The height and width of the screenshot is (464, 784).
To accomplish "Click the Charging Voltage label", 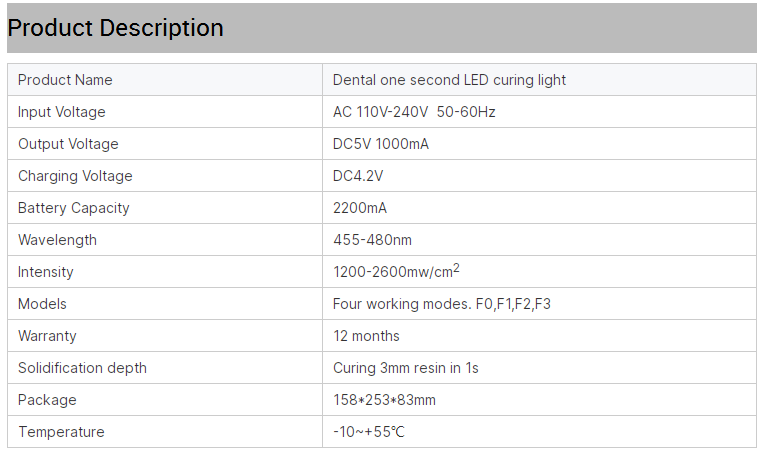I will pyautogui.click(x=75, y=176).
